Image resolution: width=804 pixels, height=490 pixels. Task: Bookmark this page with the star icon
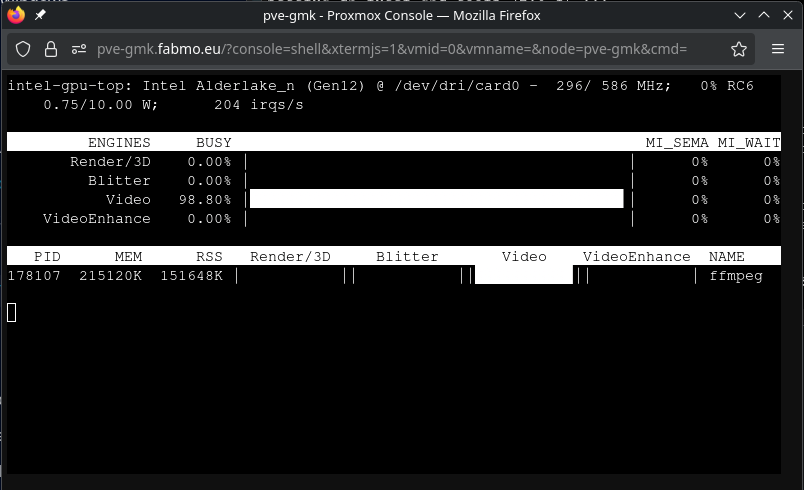pyautogui.click(x=739, y=49)
